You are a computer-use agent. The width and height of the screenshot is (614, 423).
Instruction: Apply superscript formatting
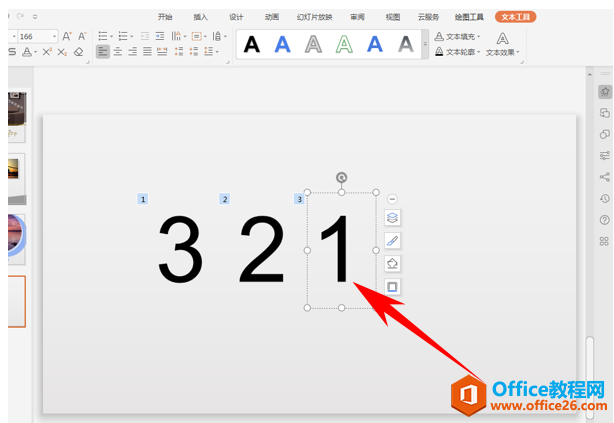(x=47, y=51)
